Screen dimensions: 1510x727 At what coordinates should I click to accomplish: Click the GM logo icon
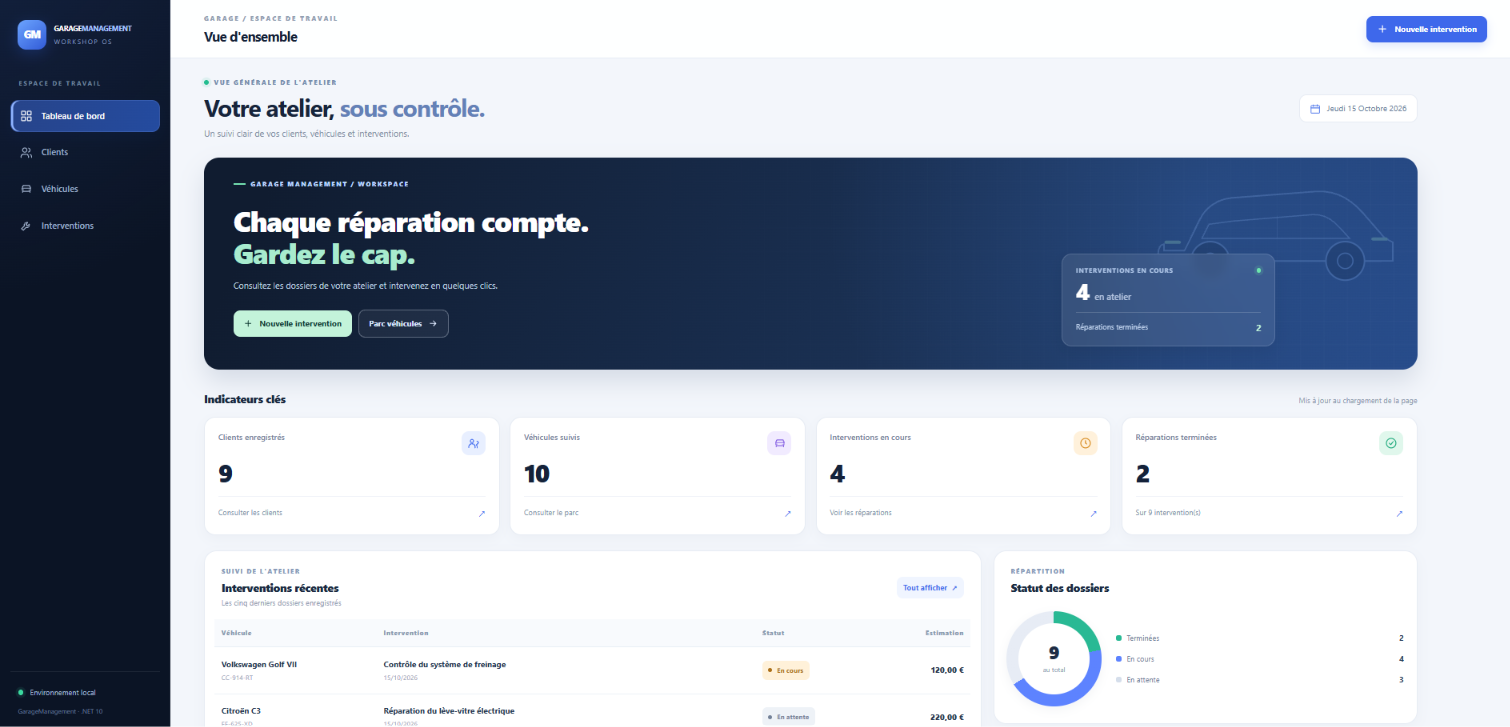32,34
